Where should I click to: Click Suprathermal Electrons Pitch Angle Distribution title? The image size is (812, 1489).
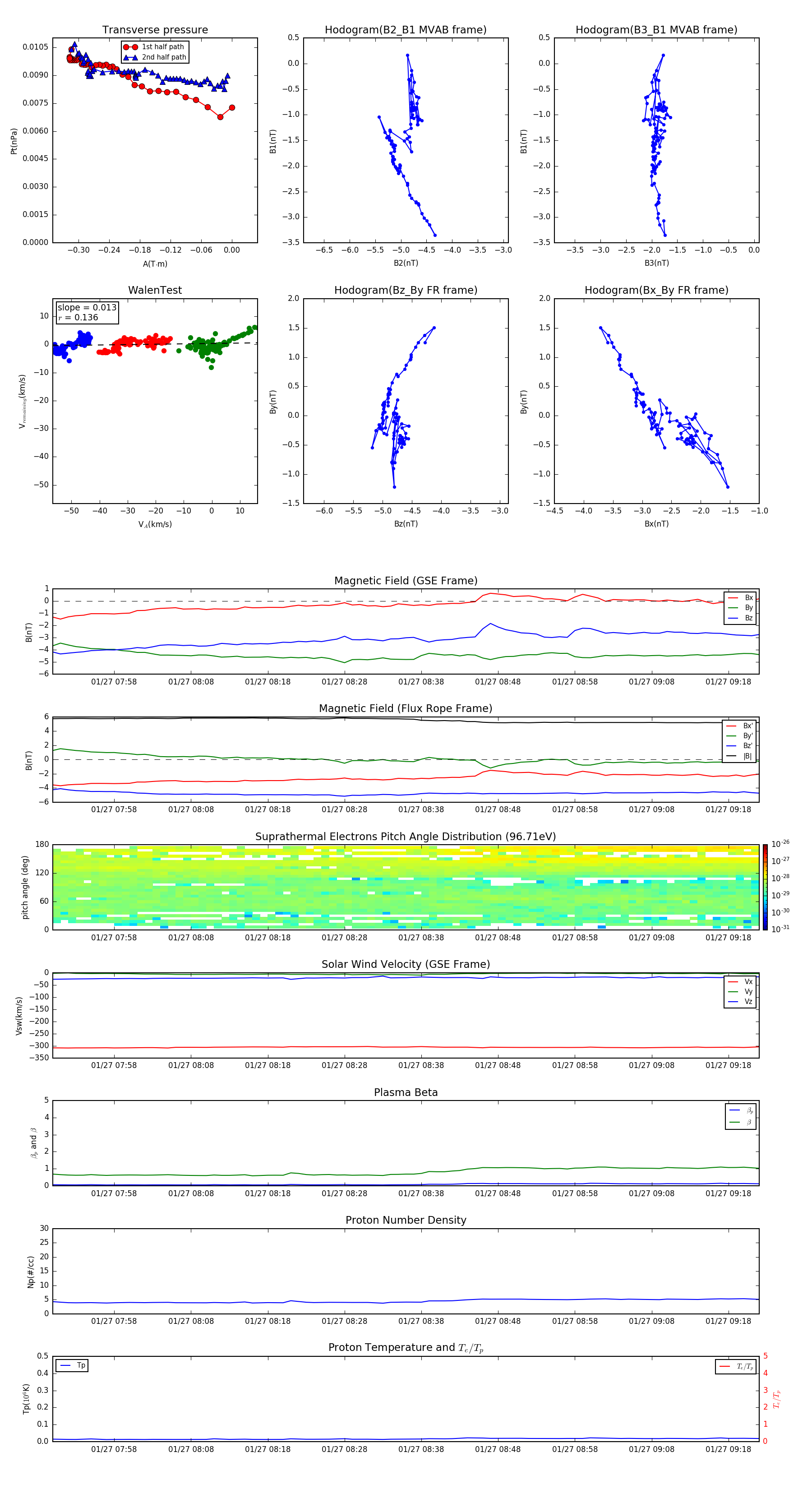click(406, 837)
